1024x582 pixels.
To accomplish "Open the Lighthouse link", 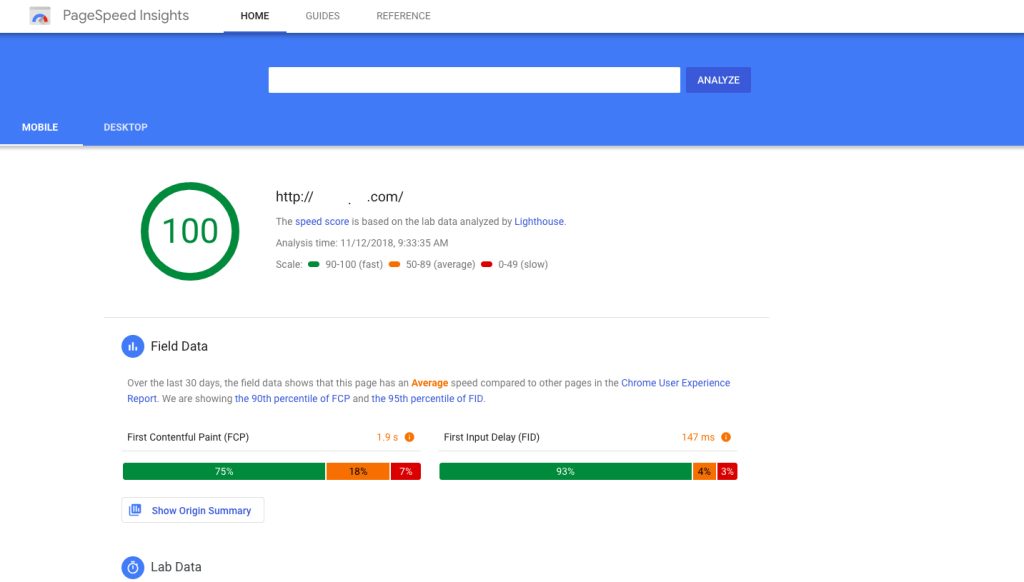I will click(x=539, y=221).
